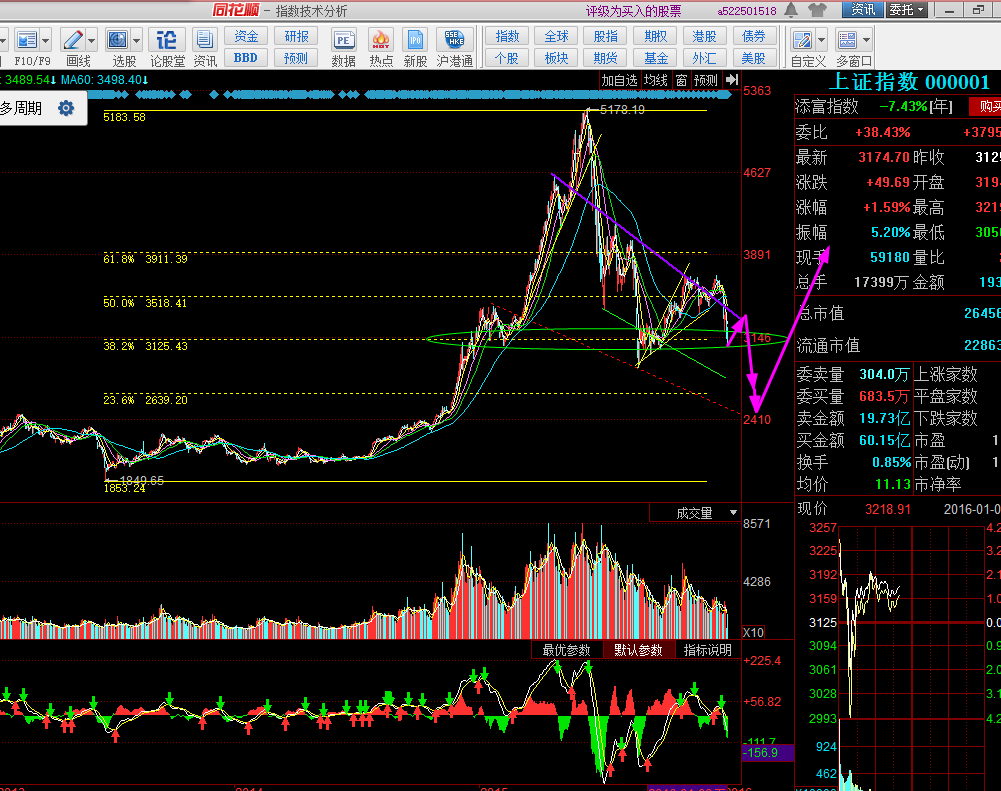Open the 数据 PE data icon
Viewport: 1001px width, 791px height.
pos(343,40)
